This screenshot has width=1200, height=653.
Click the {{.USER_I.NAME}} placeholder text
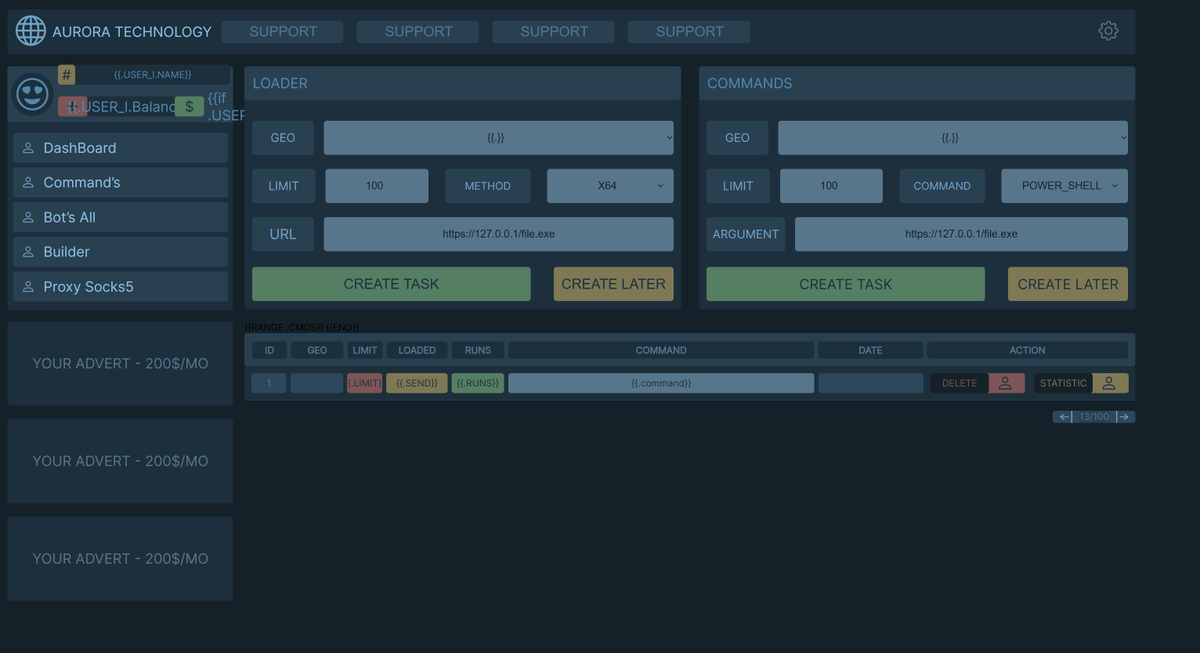[153, 75]
